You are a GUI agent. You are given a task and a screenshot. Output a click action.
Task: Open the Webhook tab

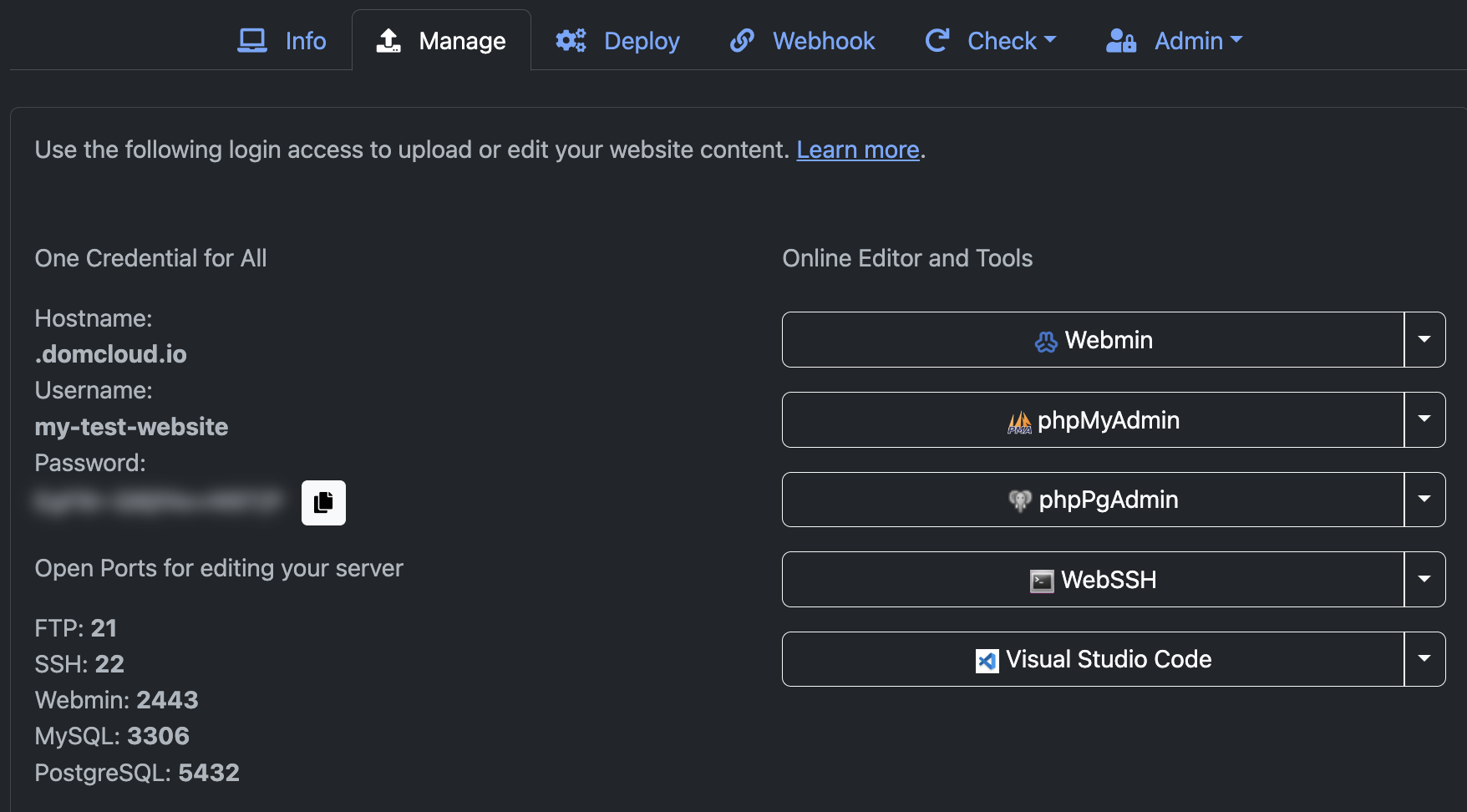(x=802, y=41)
